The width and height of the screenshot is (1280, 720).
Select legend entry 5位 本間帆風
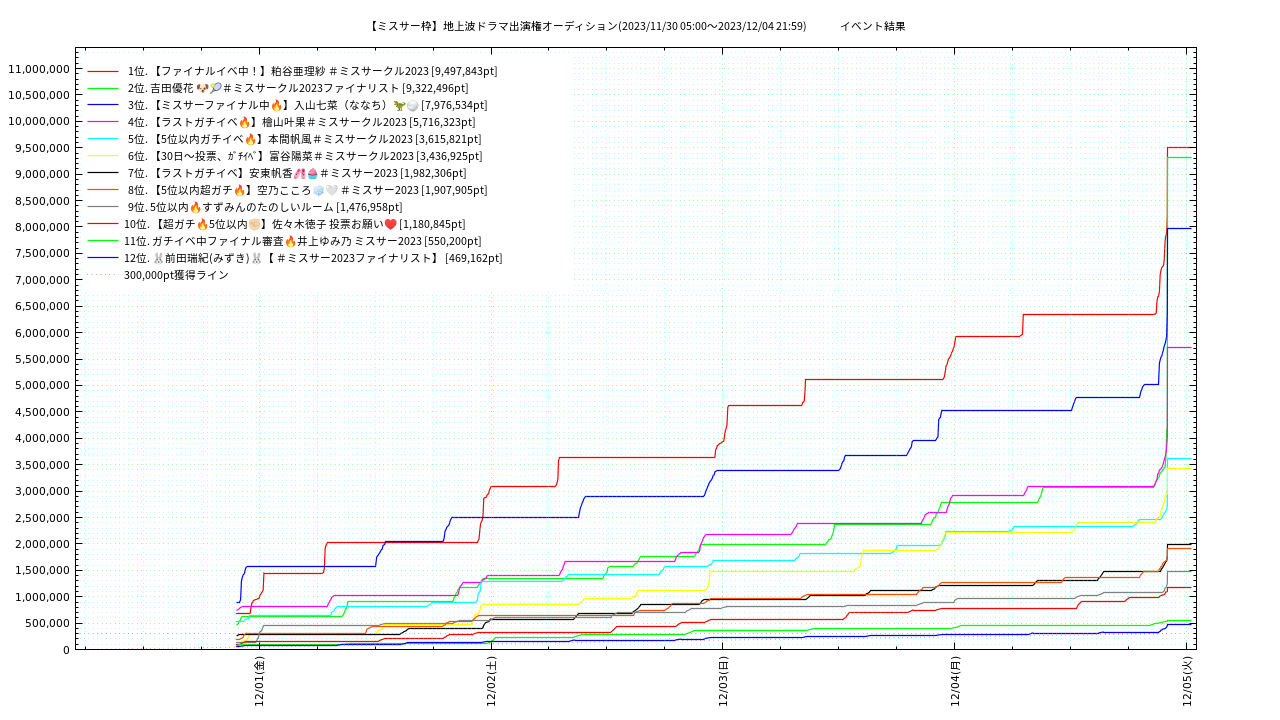[x=304, y=139]
